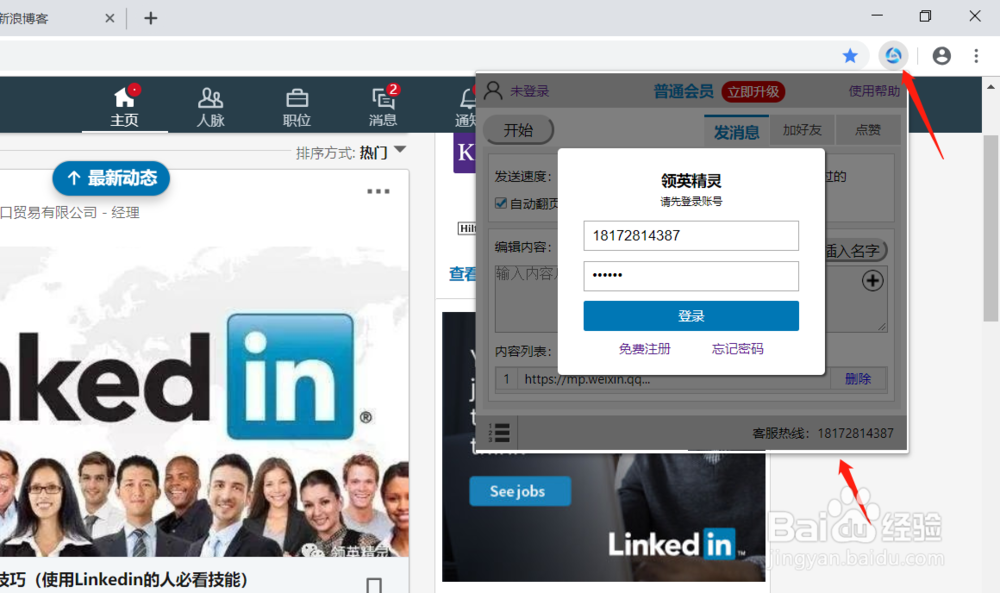Open Chrome's three-dot menu
The width and height of the screenshot is (1000, 593).
click(x=976, y=56)
